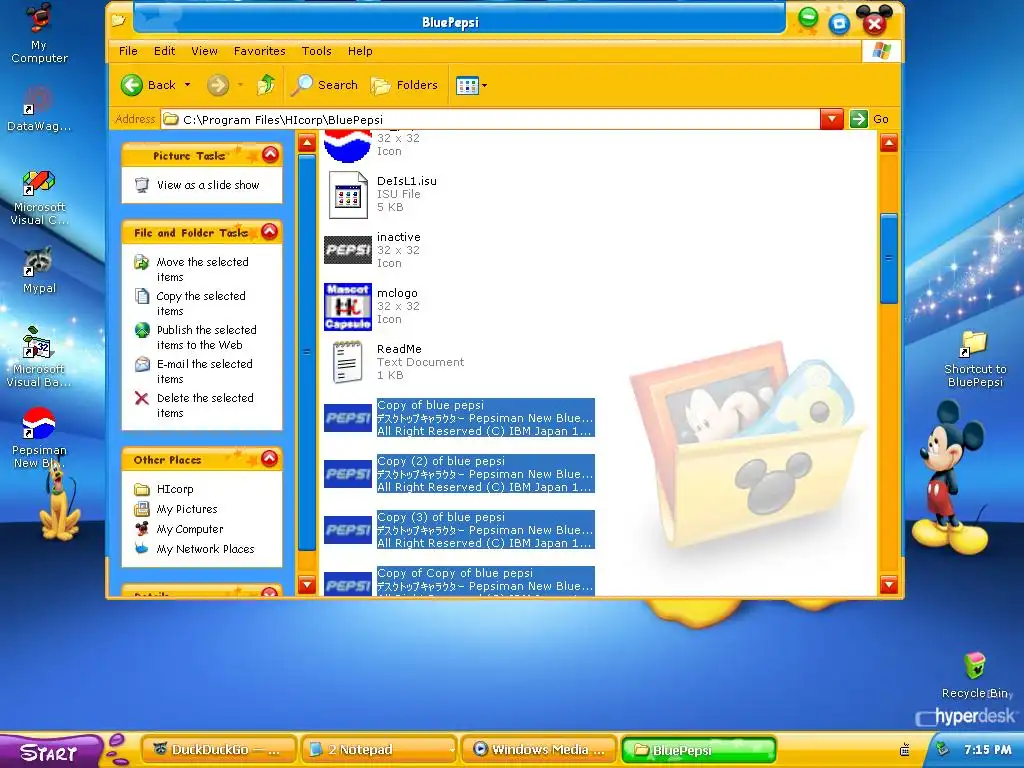Go up one folder level icon
This screenshot has height=768, width=1024.
click(266, 85)
